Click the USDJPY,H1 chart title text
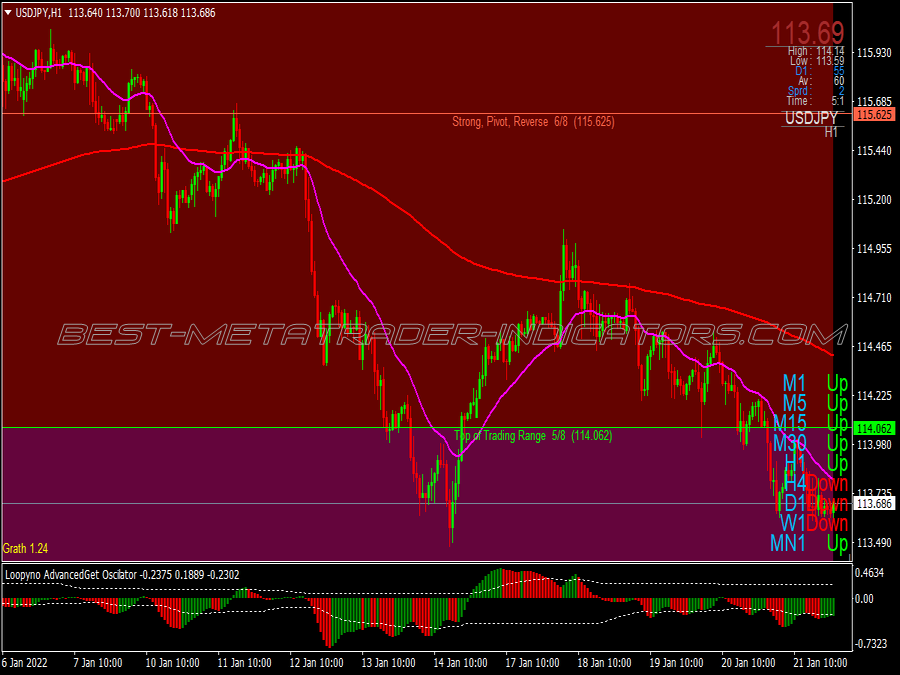 [38, 13]
